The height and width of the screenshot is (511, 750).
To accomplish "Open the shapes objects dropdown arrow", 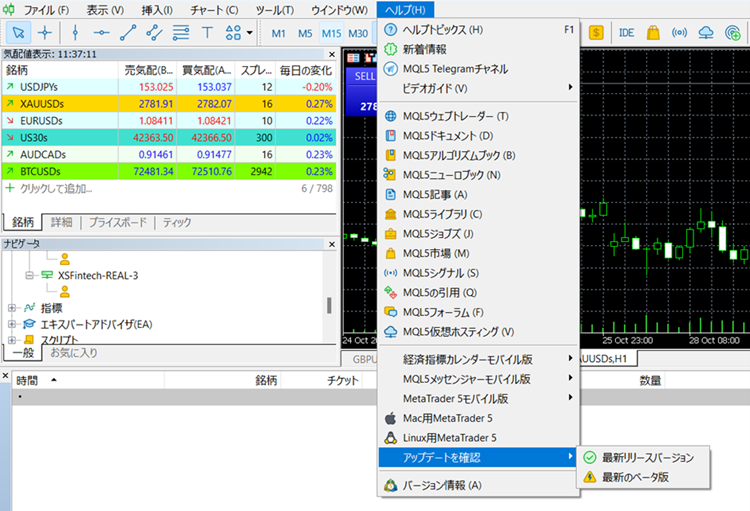I will (x=249, y=33).
